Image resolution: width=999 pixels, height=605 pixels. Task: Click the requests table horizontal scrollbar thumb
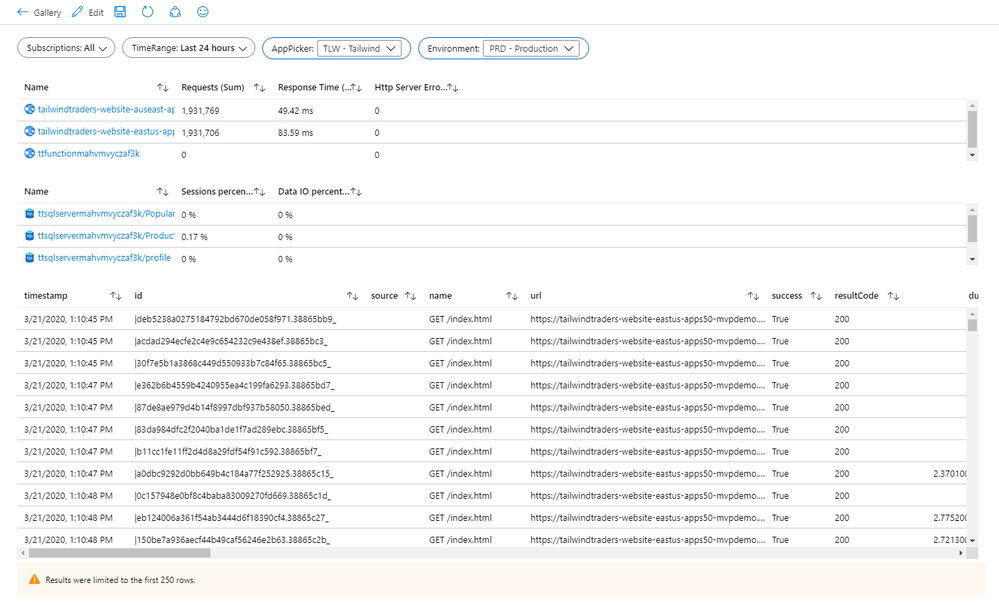tap(119, 553)
